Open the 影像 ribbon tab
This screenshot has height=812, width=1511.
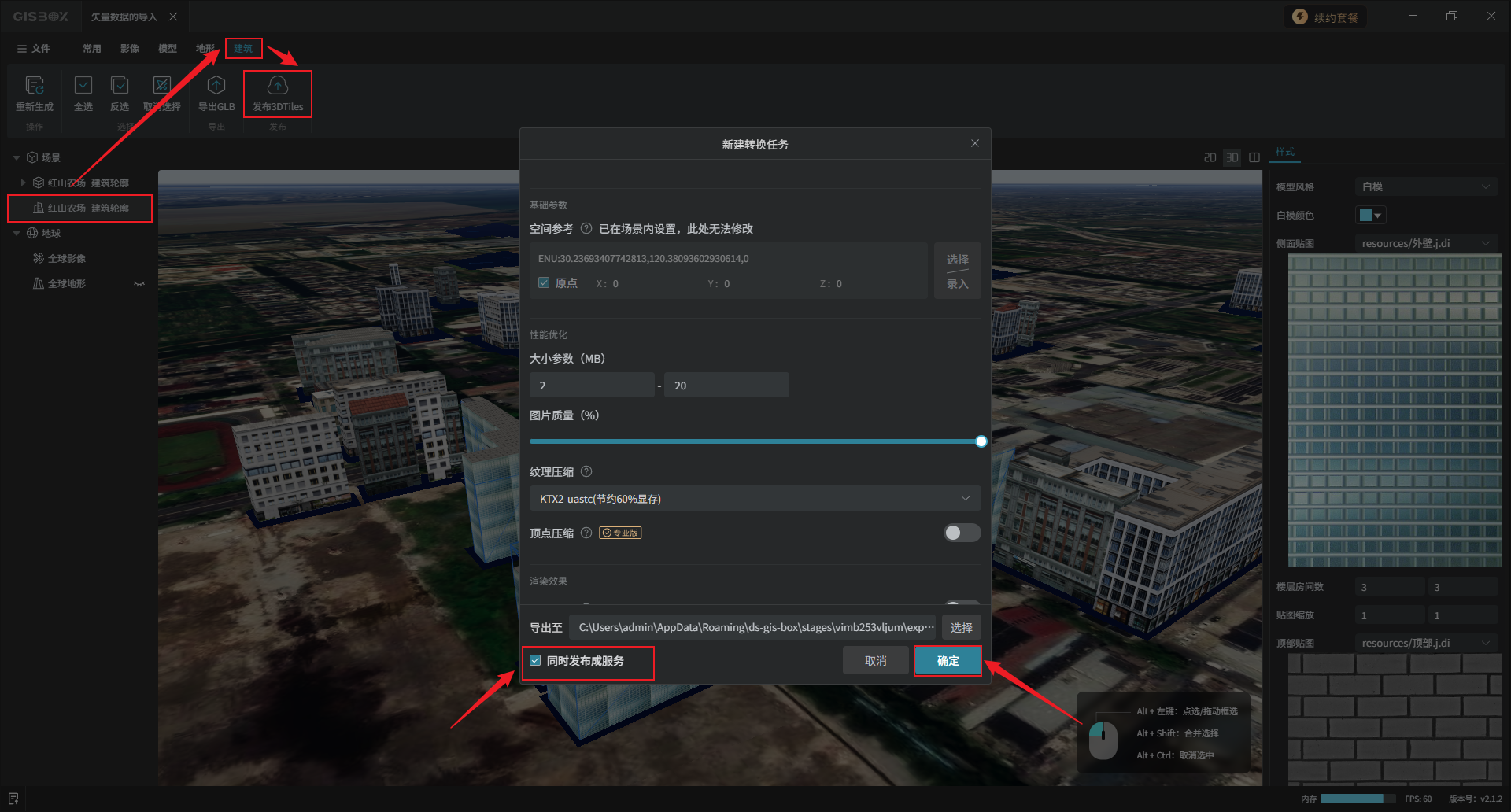(x=130, y=49)
